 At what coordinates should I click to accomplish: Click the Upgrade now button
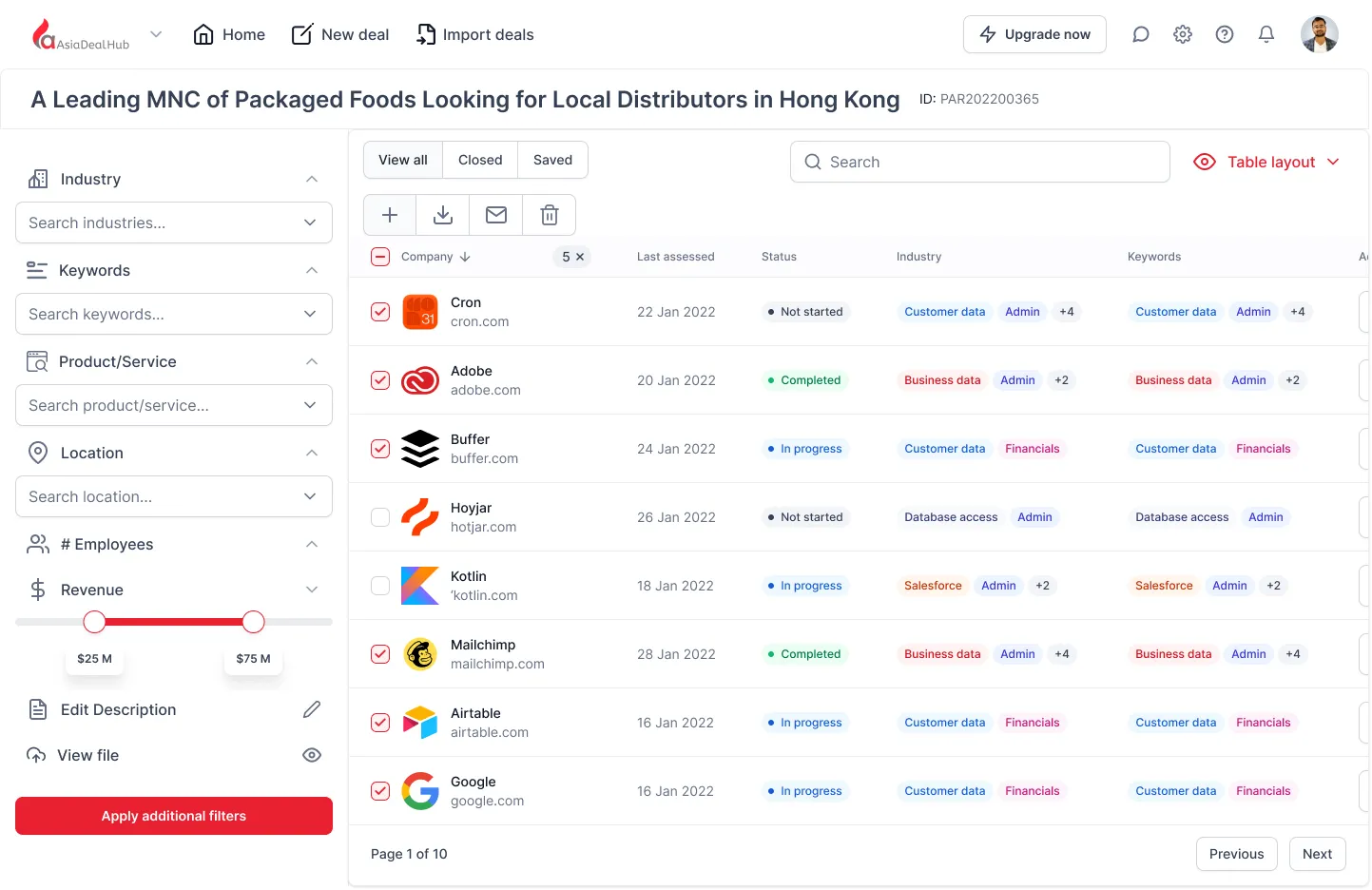[1034, 34]
